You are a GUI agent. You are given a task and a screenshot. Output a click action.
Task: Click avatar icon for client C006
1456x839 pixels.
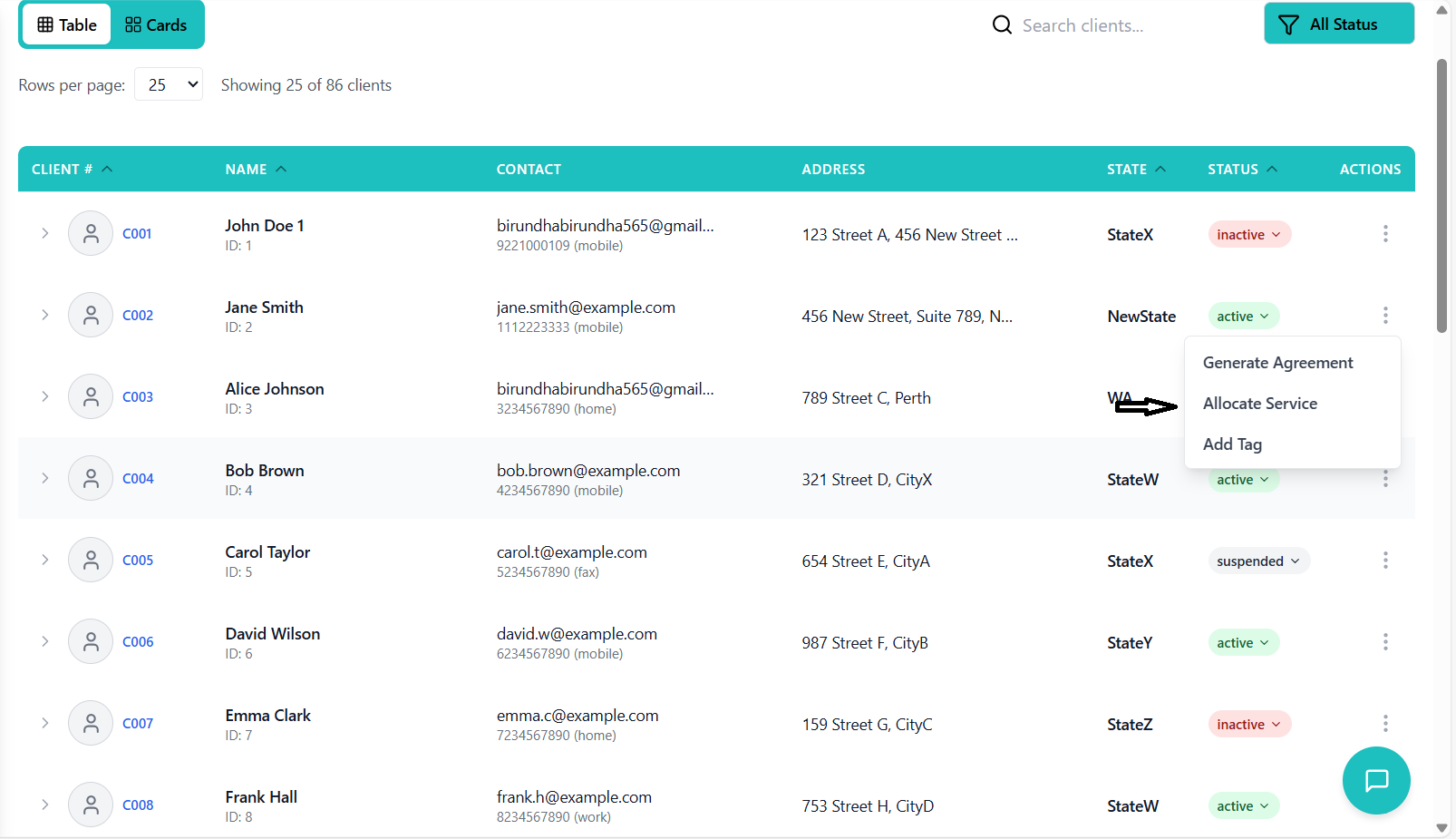pos(91,641)
